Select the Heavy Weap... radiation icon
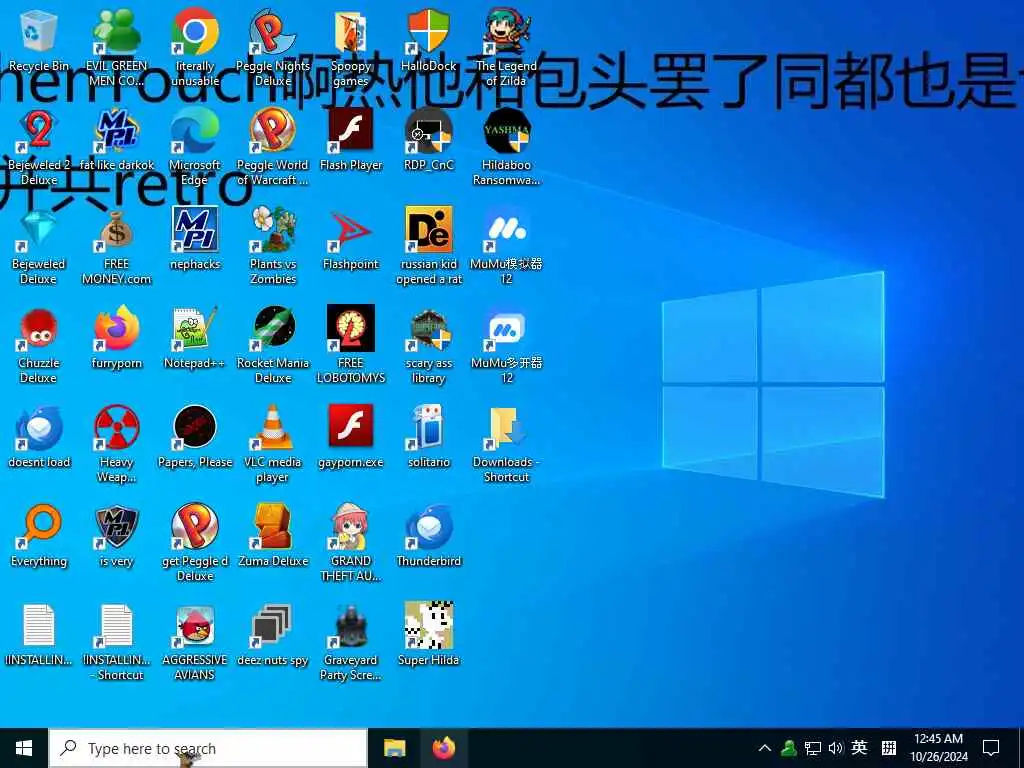 pyautogui.click(x=116, y=428)
